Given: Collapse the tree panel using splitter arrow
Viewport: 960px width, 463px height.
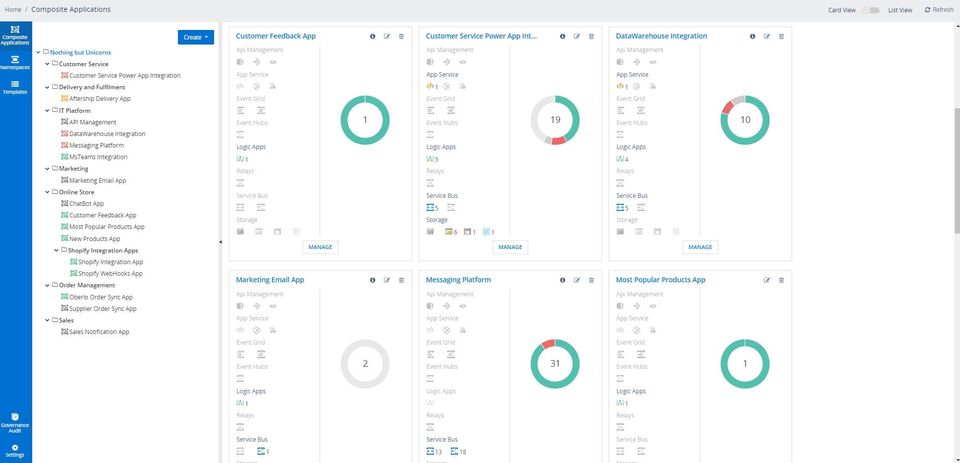Looking at the screenshot, I should click(220, 243).
